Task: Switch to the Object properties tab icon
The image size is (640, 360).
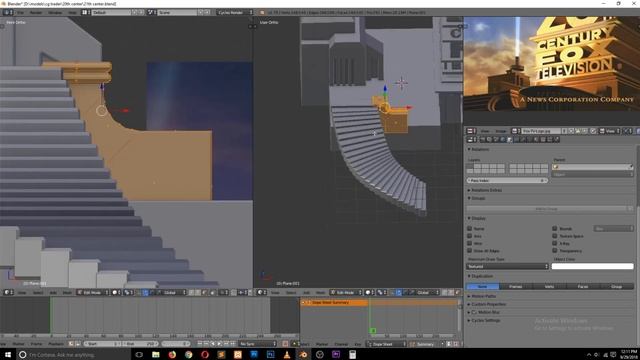Action: click(509, 139)
